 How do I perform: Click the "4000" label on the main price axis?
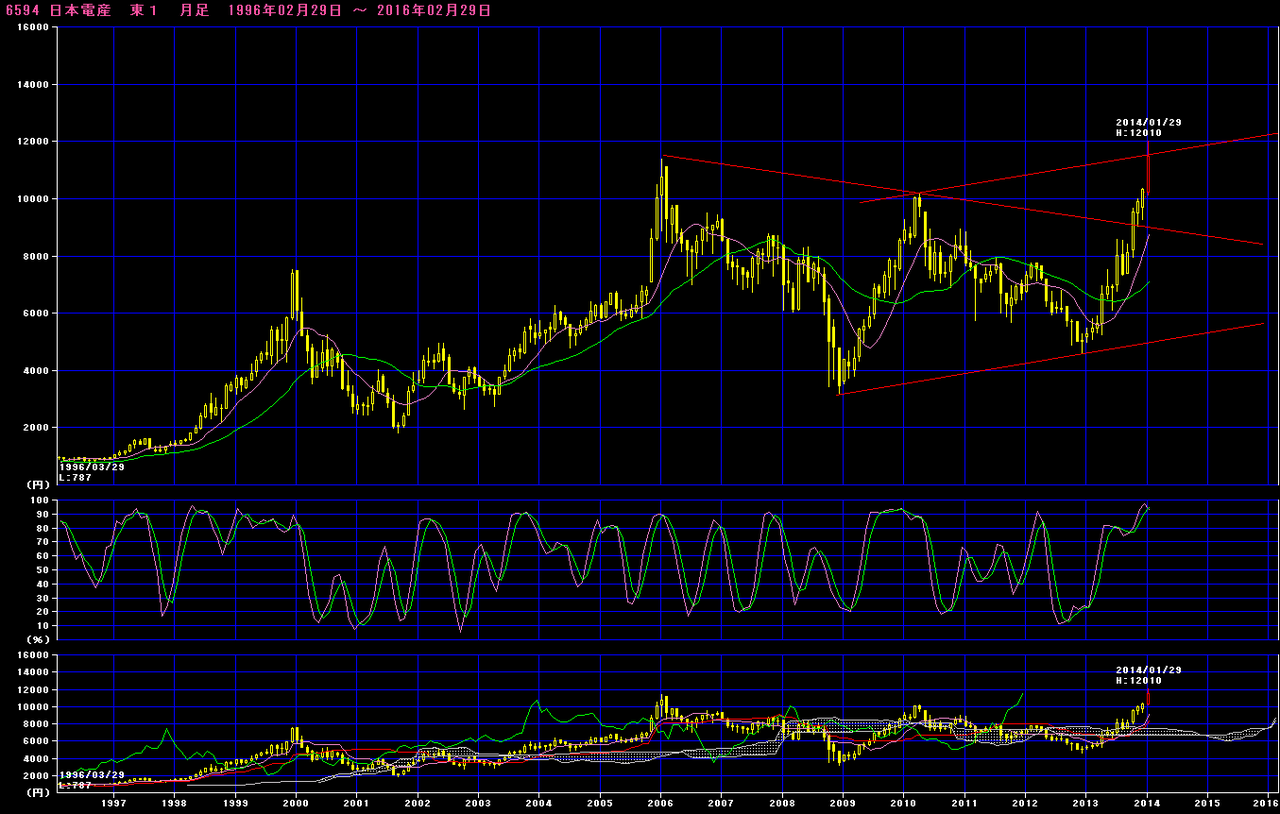pos(37,371)
